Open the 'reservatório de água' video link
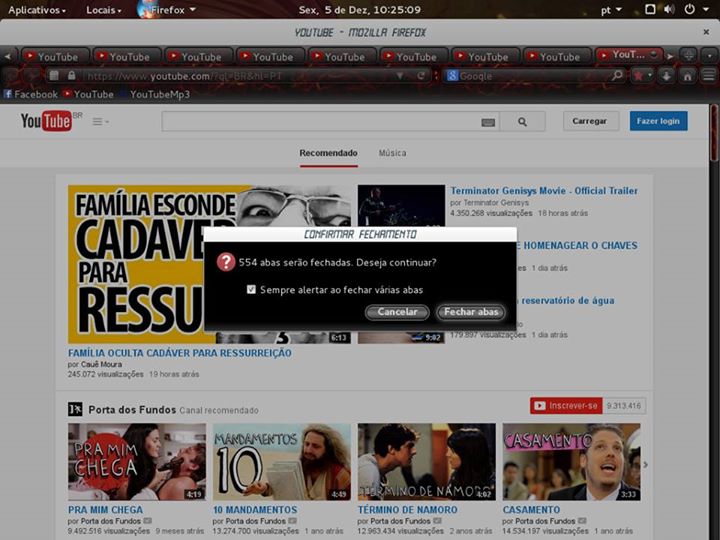The width and height of the screenshot is (720, 540). click(566, 300)
